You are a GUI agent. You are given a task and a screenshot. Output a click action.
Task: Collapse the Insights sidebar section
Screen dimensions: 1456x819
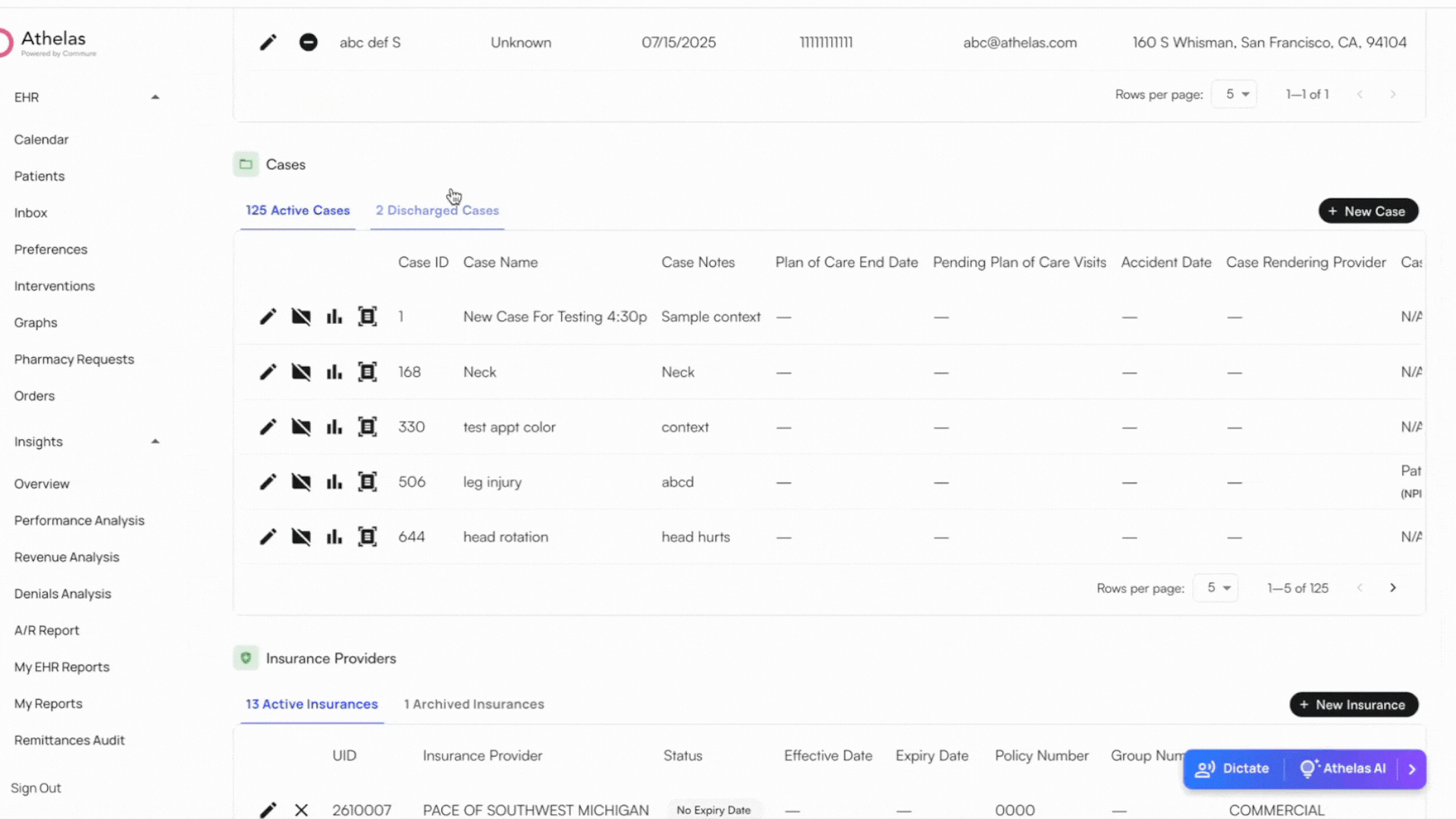coord(155,441)
